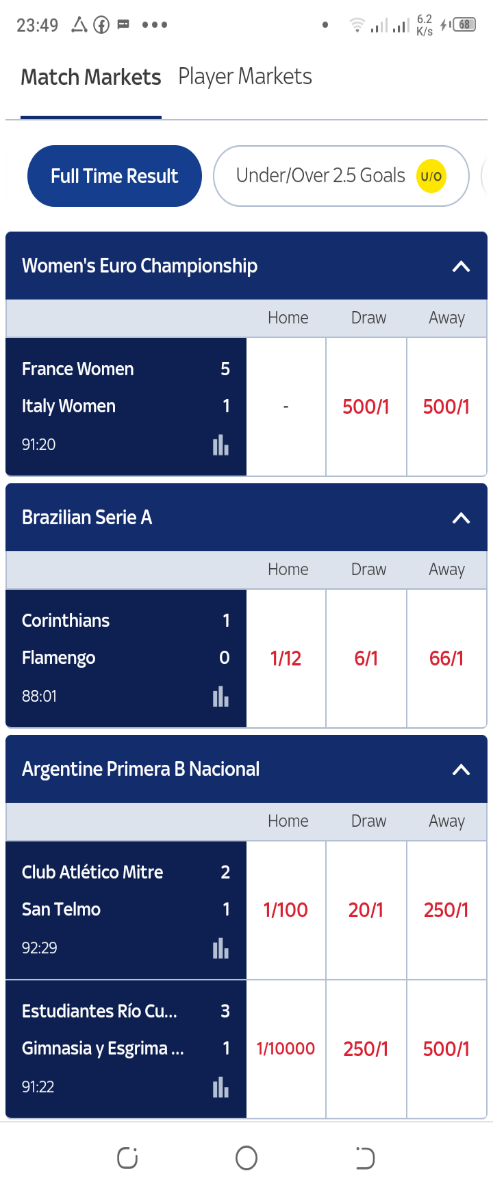493x1195 pixels.
Task: Open stats icon for Estudiantes Río Cuarto match
Action: coord(221,1088)
